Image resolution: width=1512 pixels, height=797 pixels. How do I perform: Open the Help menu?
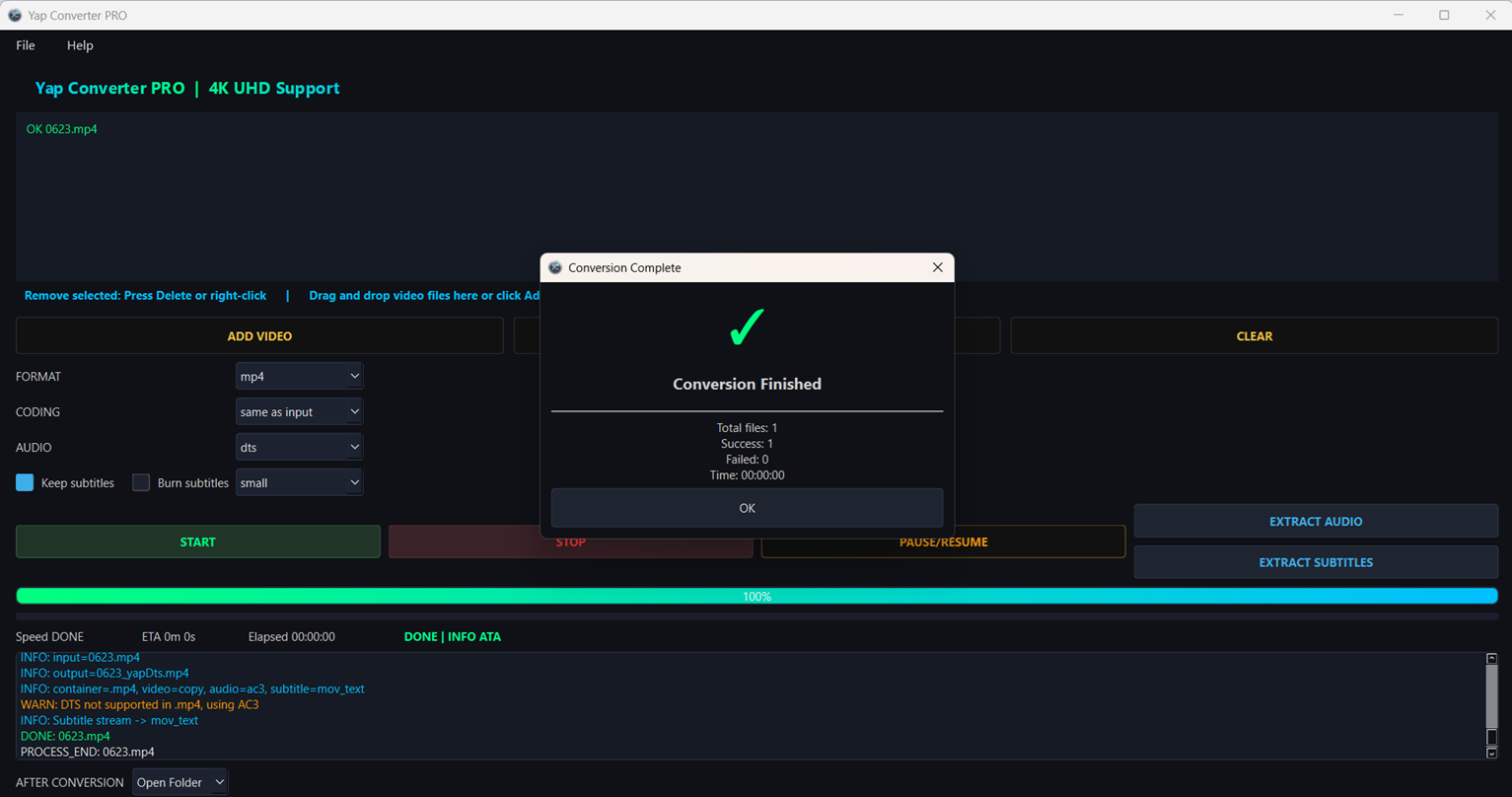click(80, 45)
